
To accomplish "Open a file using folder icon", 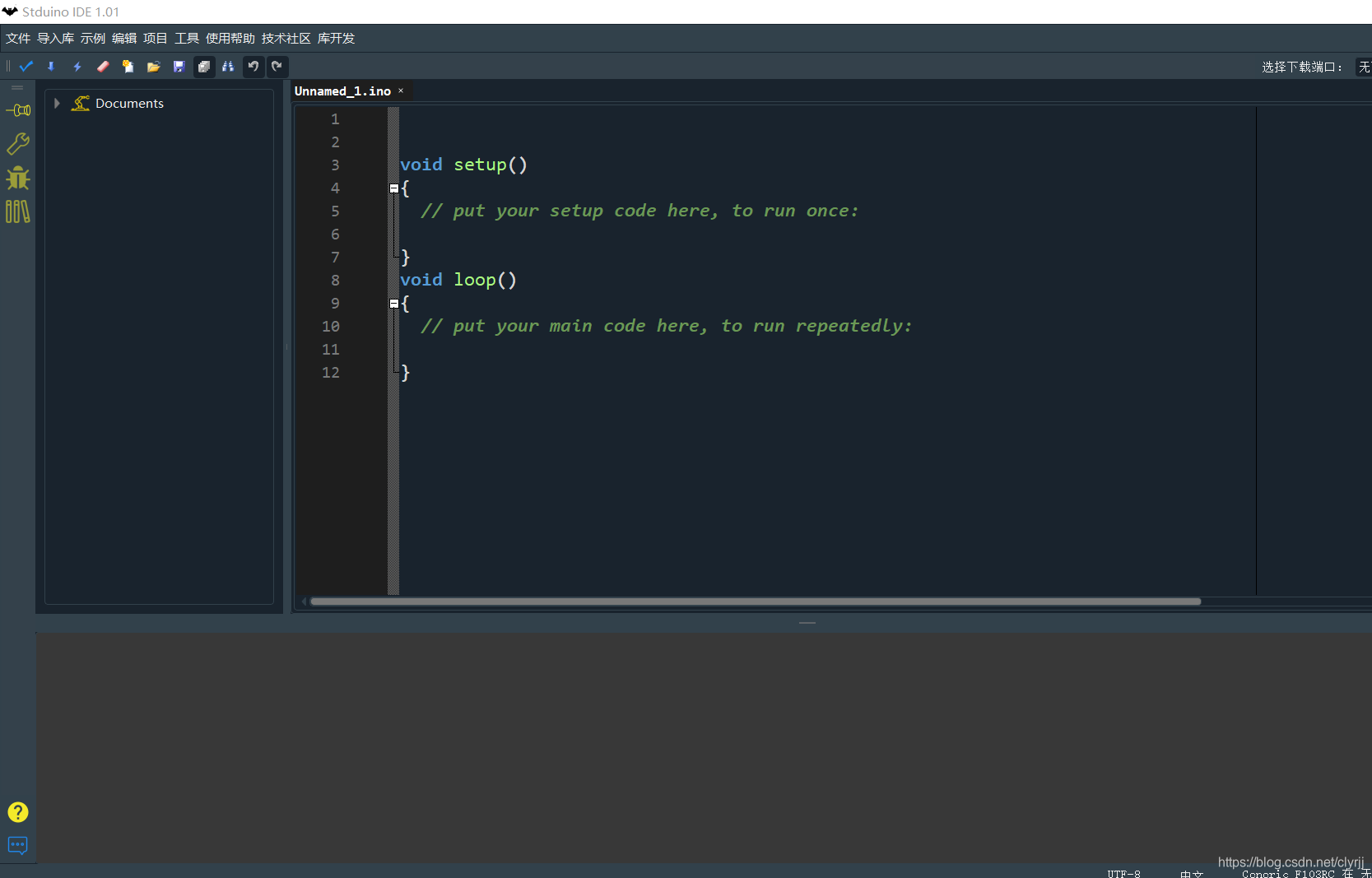I will click(153, 67).
